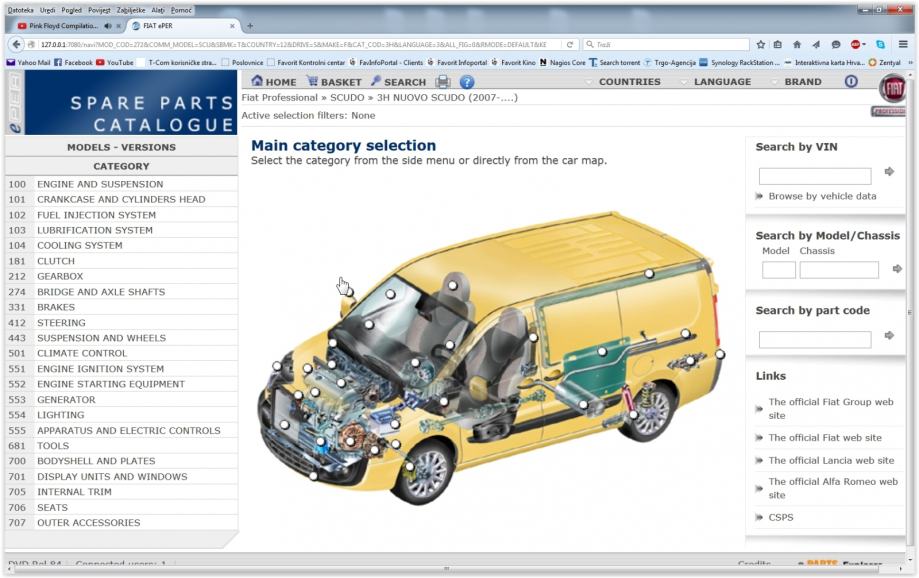Open YouTube bookmark

[x=115, y=62]
